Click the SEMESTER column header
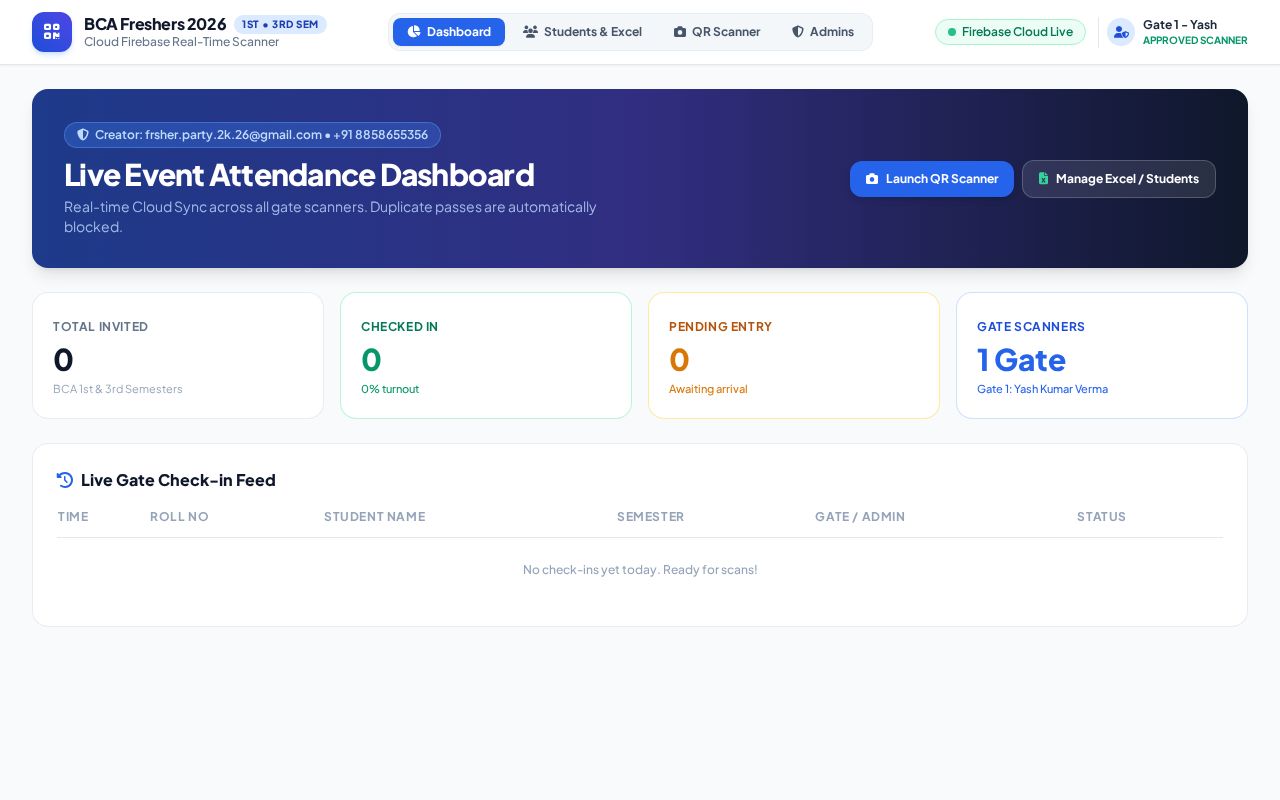This screenshot has width=1280, height=800. (650, 517)
